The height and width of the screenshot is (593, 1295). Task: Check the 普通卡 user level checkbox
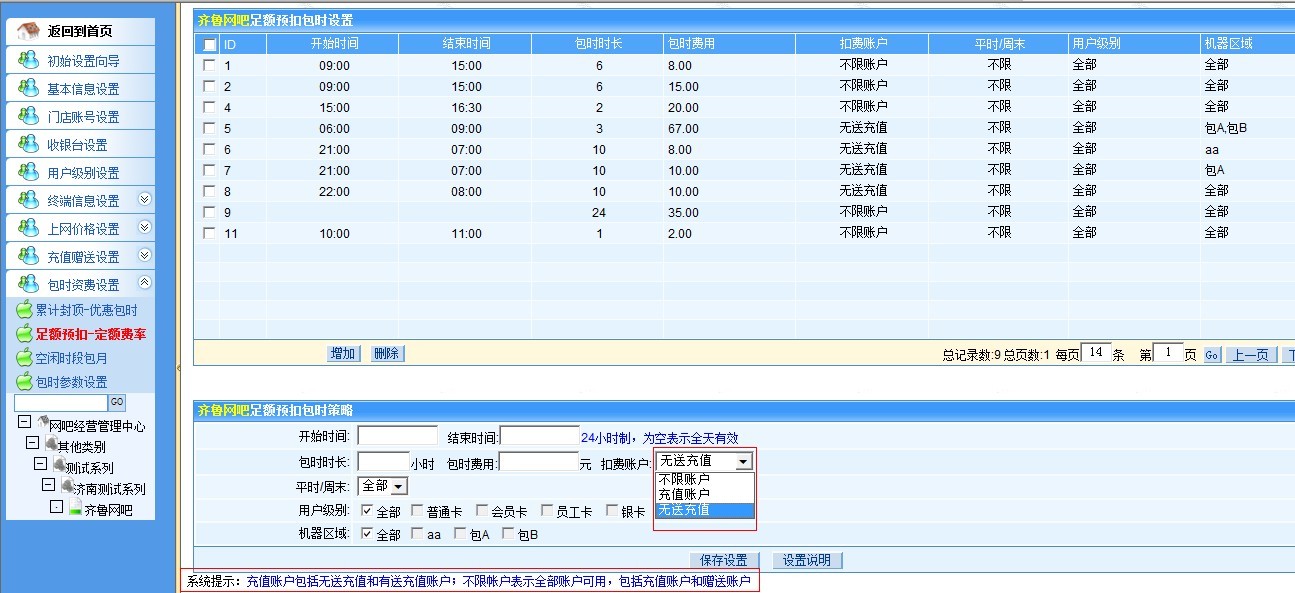tap(416, 512)
